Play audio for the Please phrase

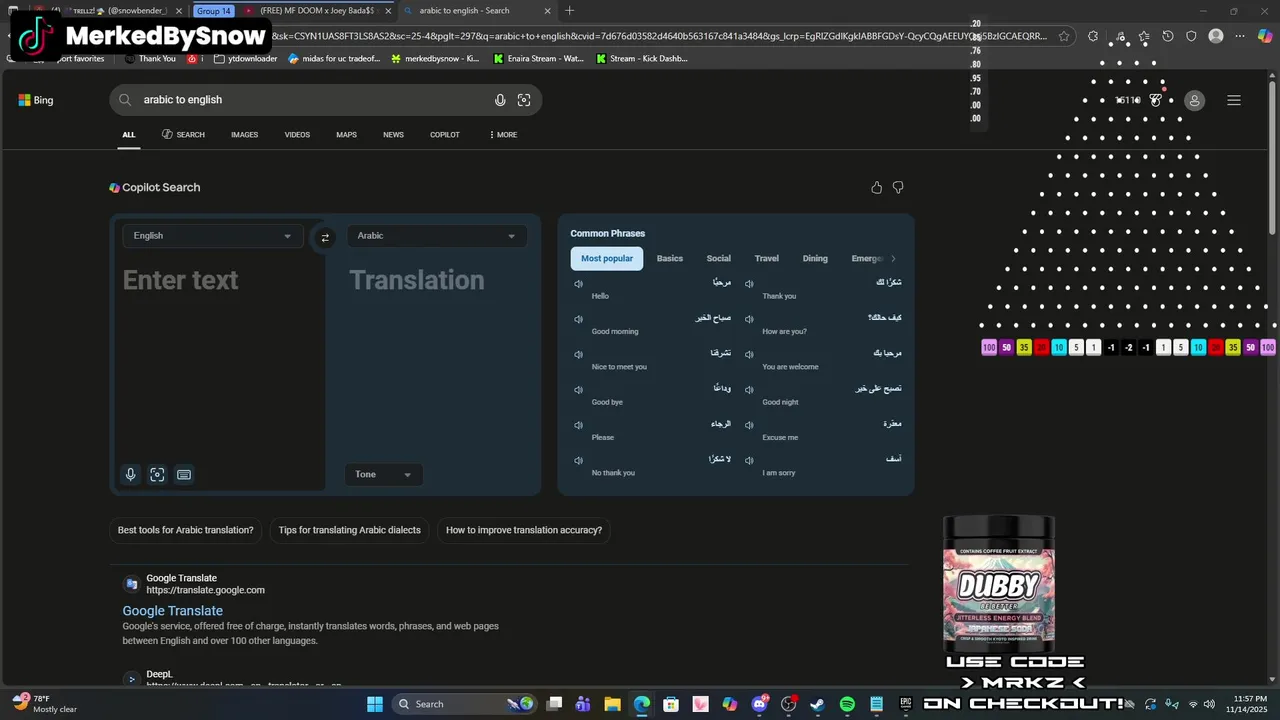[x=578, y=425]
